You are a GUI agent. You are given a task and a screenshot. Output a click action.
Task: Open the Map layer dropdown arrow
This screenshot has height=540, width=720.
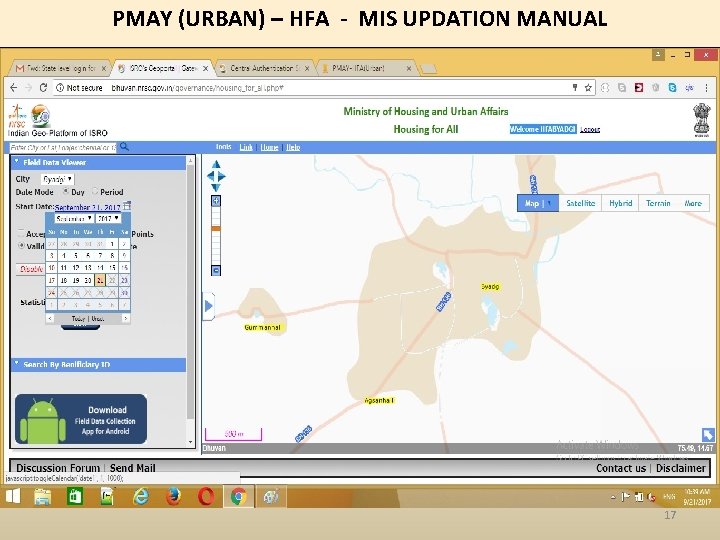coord(550,203)
